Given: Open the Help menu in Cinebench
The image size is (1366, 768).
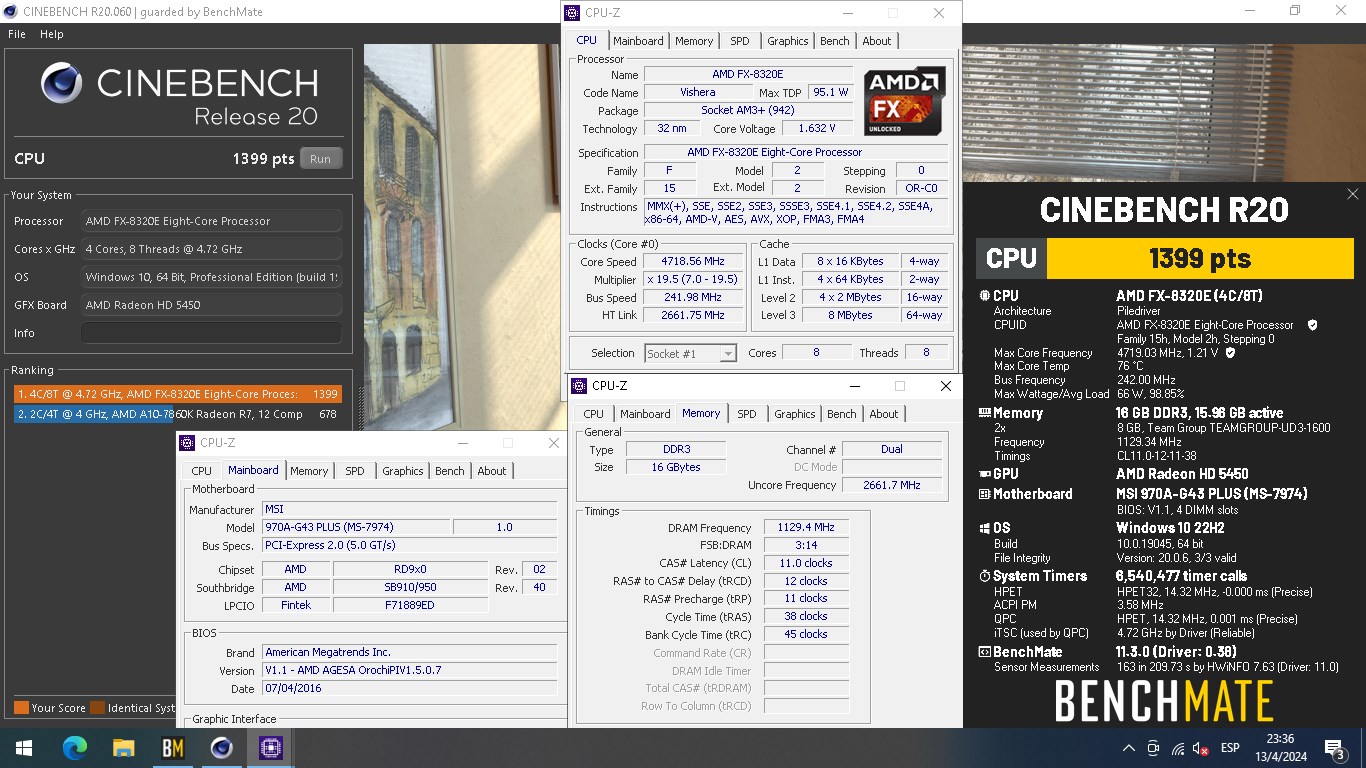Looking at the screenshot, I should tap(52, 34).
